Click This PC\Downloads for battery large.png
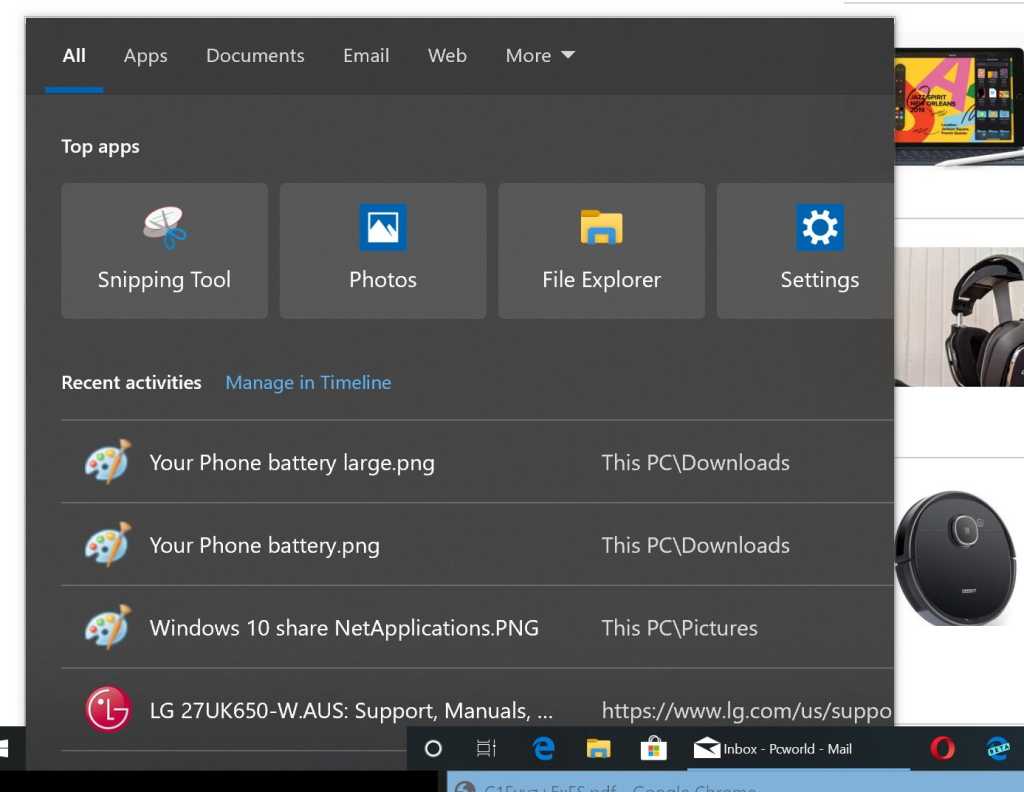This screenshot has width=1024, height=792. point(696,462)
